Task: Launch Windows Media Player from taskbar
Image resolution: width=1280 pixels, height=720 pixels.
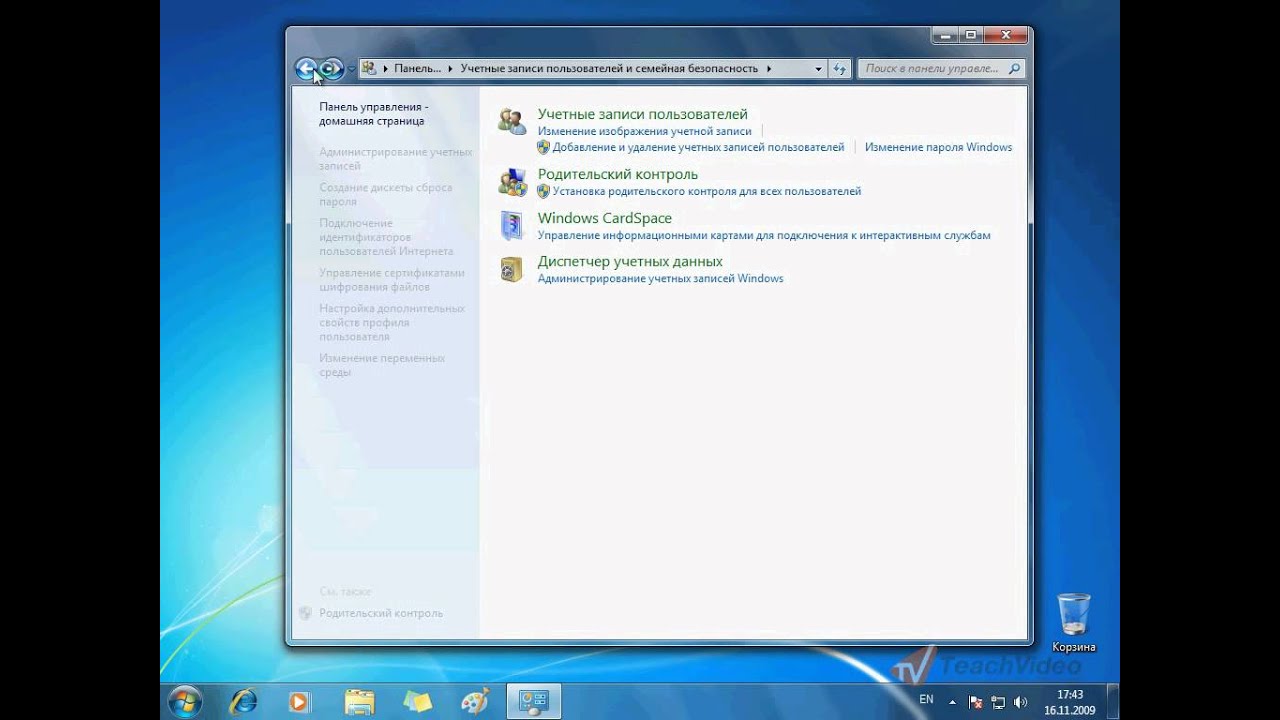Action: [x=299, y=701]
